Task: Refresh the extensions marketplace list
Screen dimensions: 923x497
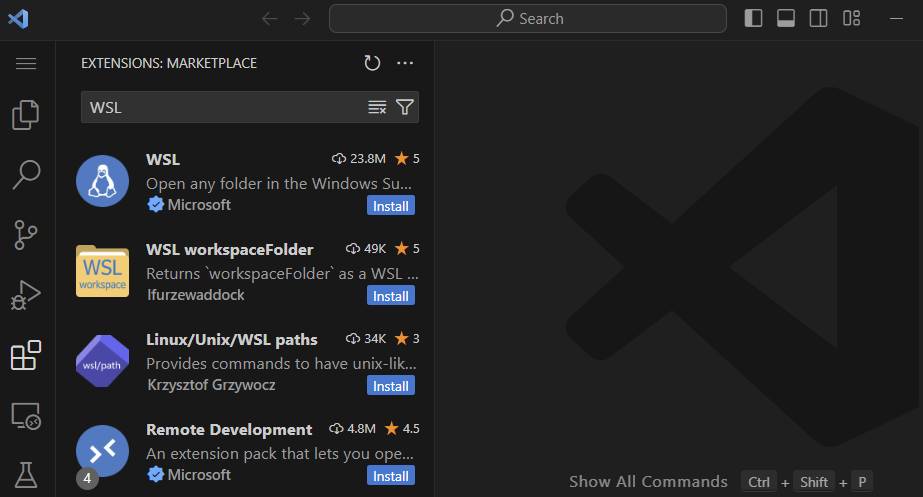Action: tap(372, 63)
